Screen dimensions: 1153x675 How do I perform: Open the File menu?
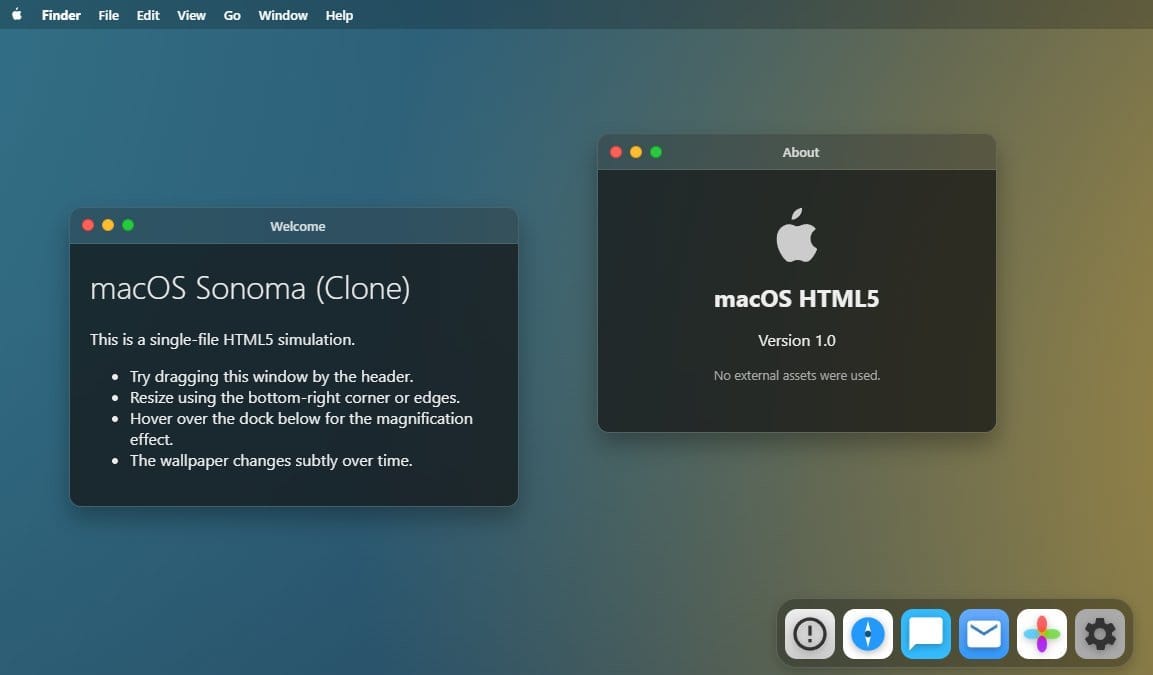[108, 15]
